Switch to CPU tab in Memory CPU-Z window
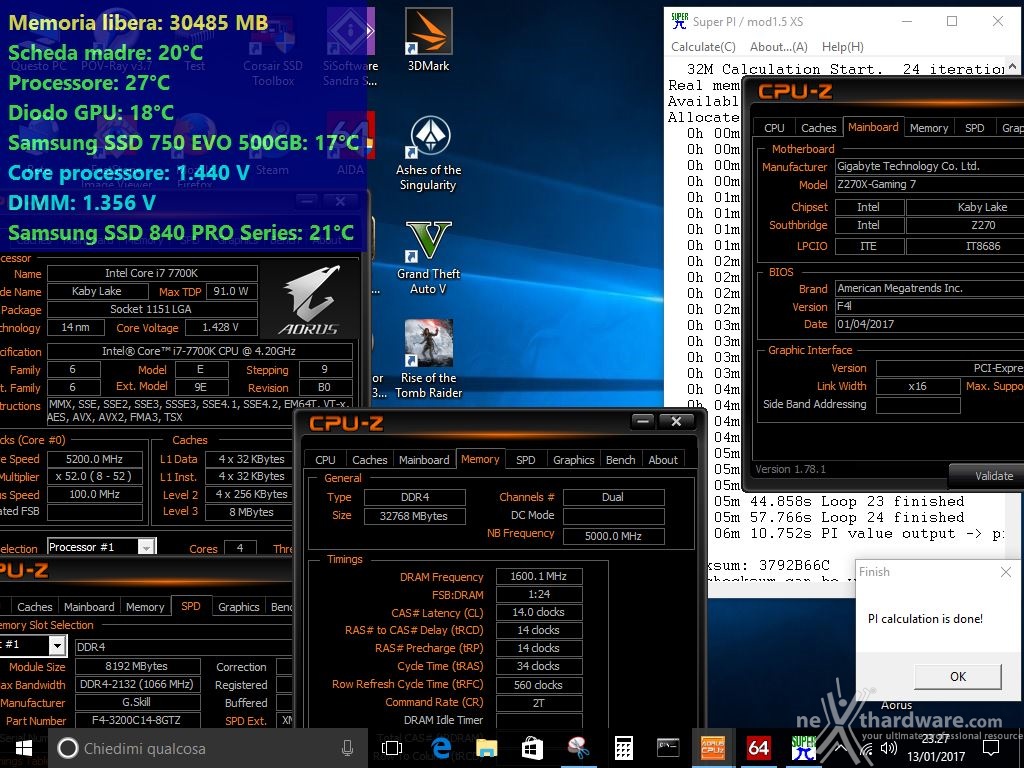 [325, 460]
